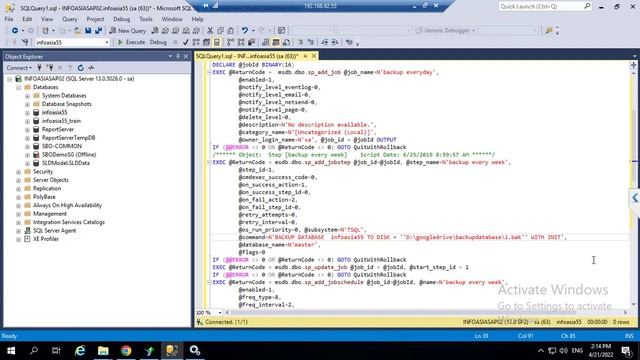Viewport: 640px width, 360px height.
Task: Refresh Object Explorer with circular-arrow icon
Action: 80,68
